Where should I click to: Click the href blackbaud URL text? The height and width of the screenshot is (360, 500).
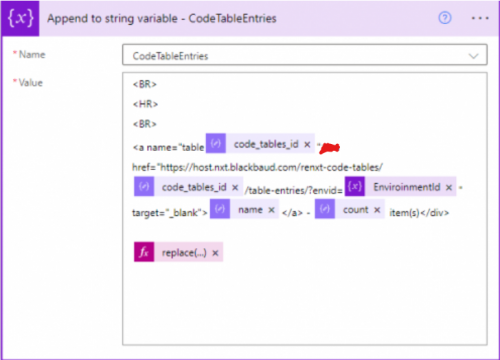pos(257,167)
